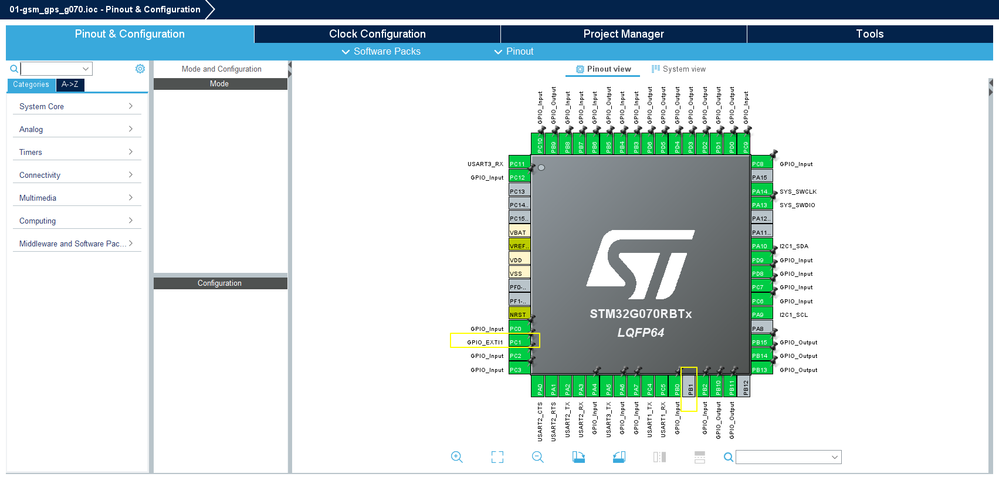Click the LQFP64 package label
999x480 pixels.
(640, 333)
